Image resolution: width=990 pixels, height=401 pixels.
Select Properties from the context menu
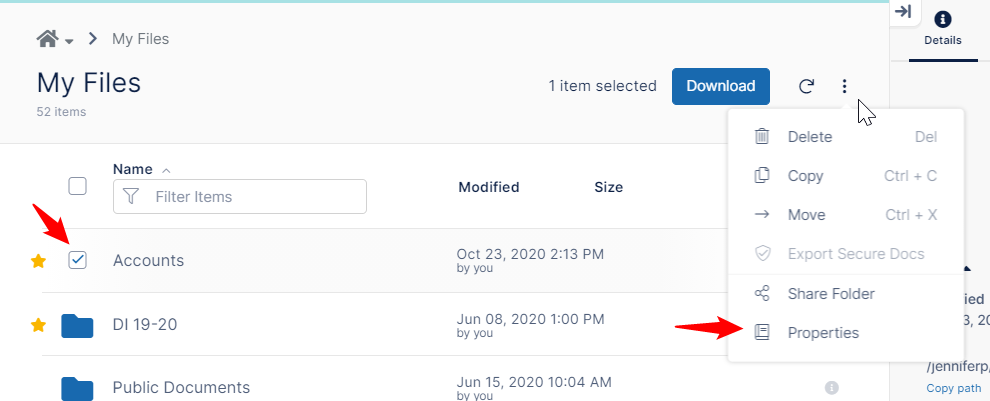point(822,333)
